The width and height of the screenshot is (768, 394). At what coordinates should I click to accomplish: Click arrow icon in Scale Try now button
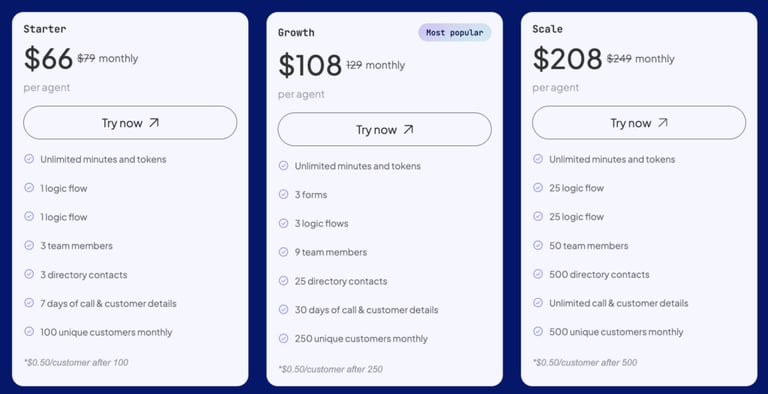662,123
